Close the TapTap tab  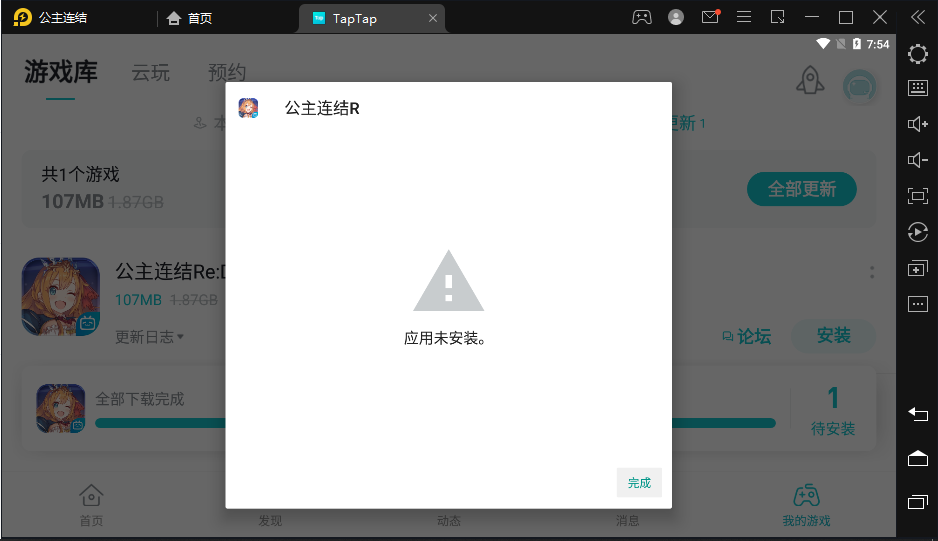[432, 18]
